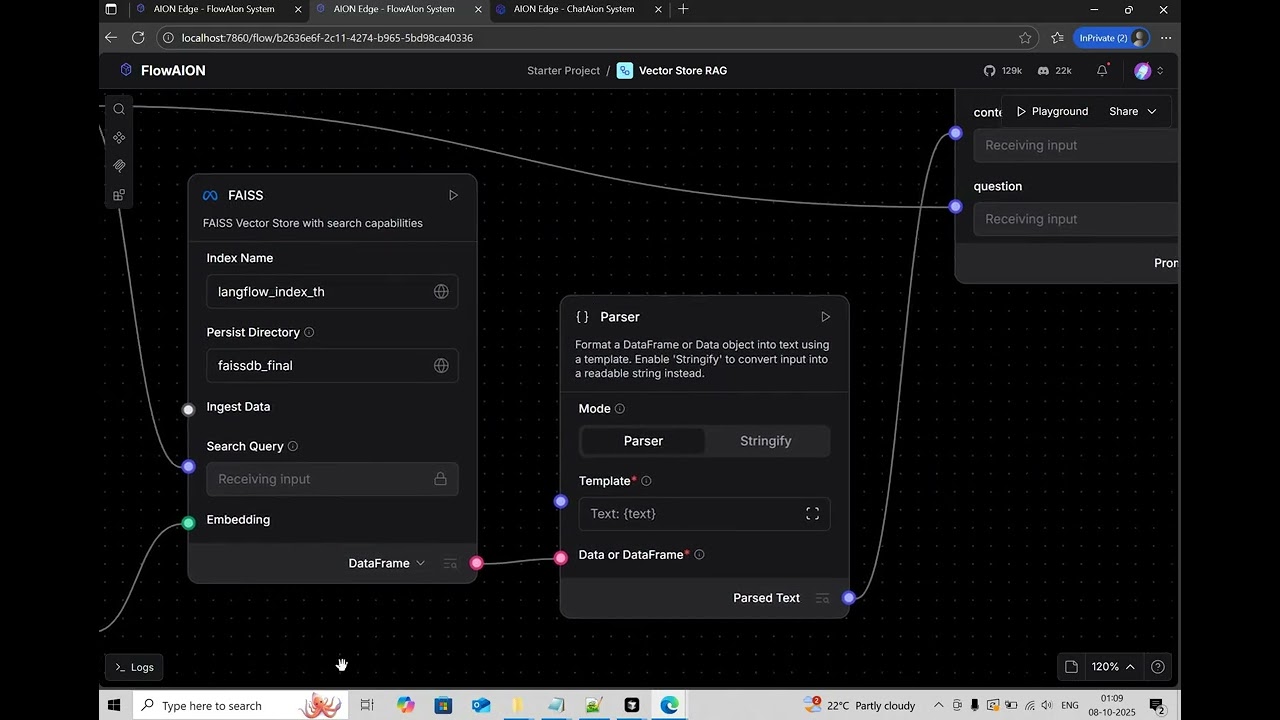Switch Mode to Stringify
Screen dimensions: 1280x720
tap(766, 441)
